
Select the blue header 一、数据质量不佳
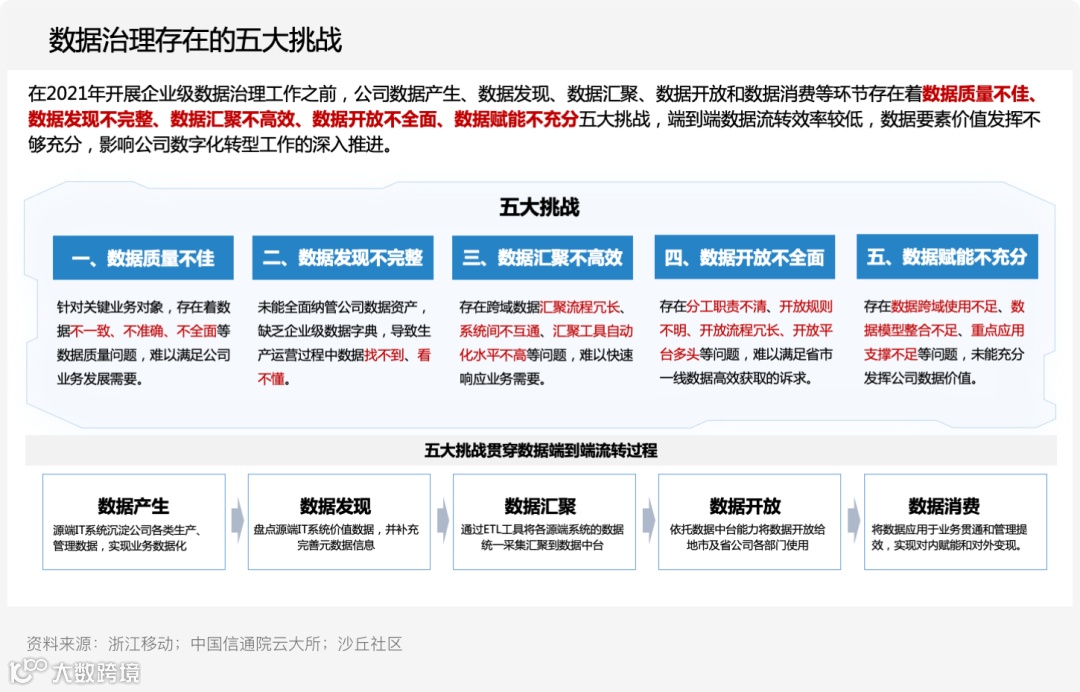[x=143, y=258]
